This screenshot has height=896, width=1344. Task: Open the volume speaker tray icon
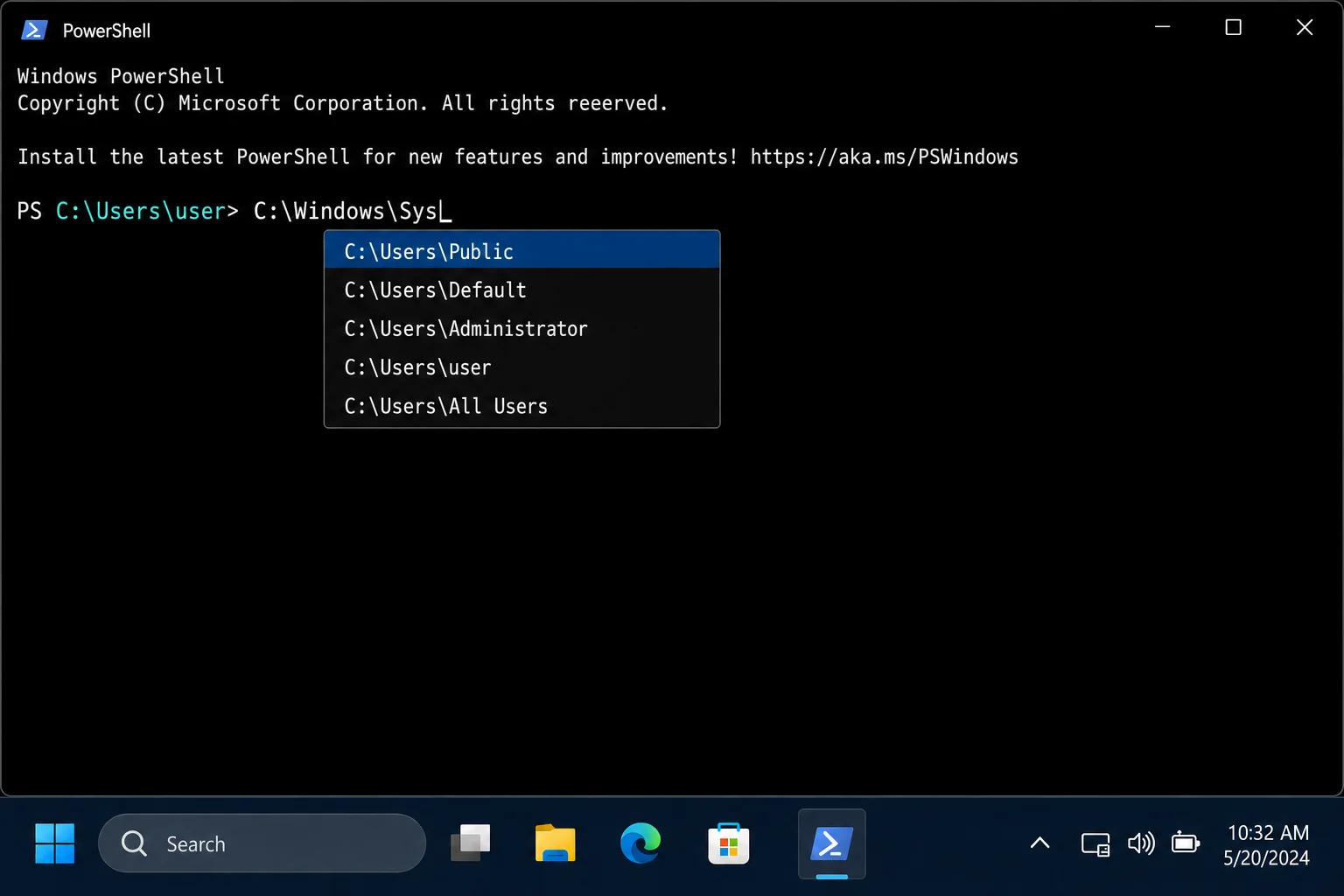tap(1141, 843)
